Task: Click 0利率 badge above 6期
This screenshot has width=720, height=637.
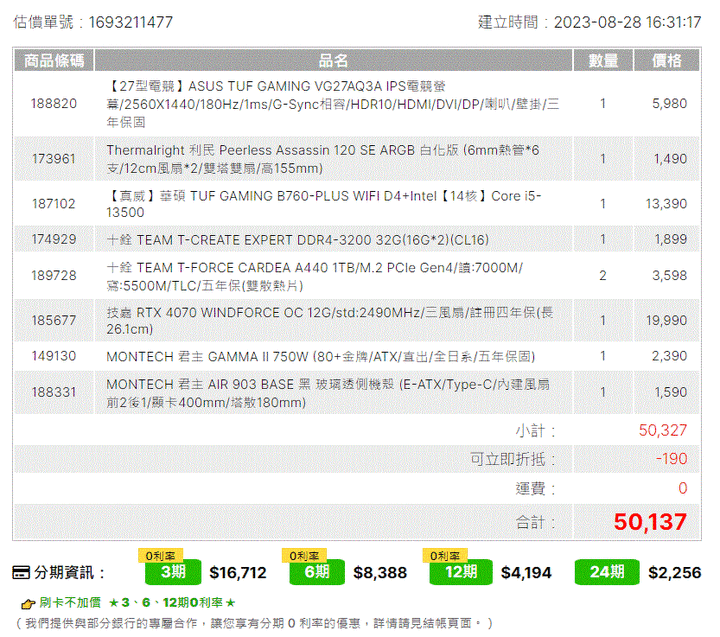Action: point(304,556)
